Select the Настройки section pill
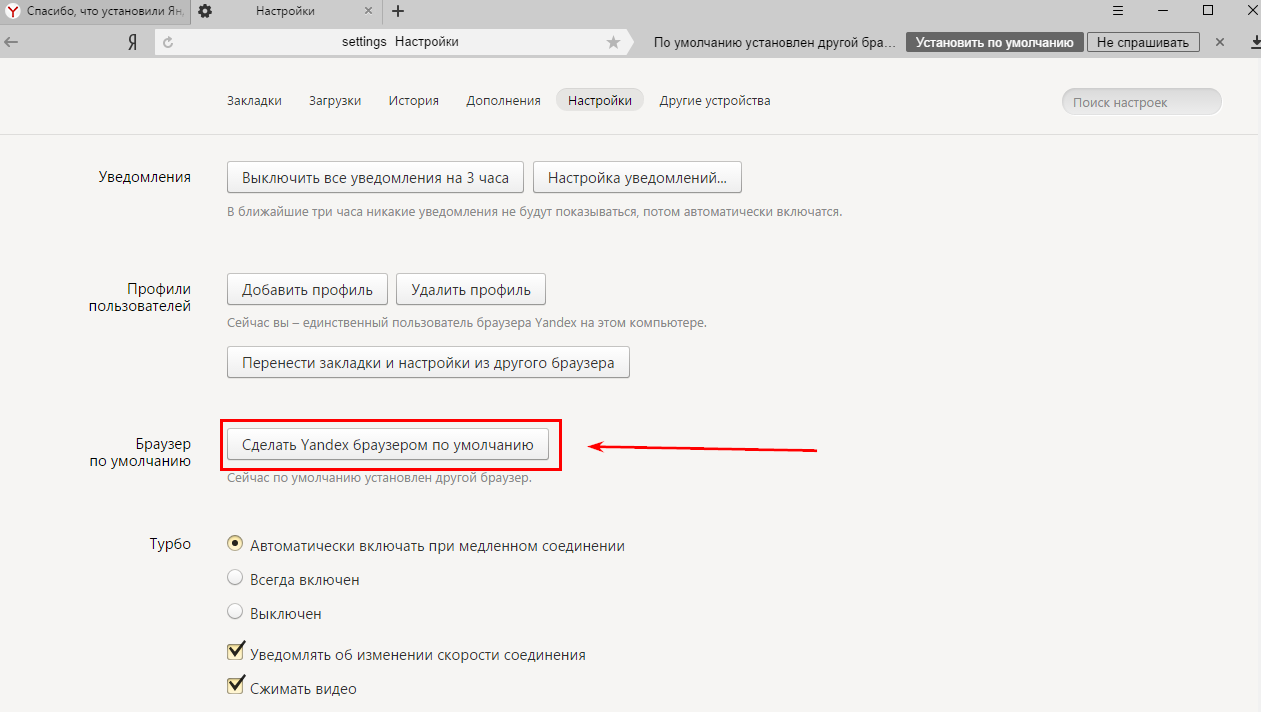Image resolution: width=1261 pixels, height=712 pixels. pos(600,101)
